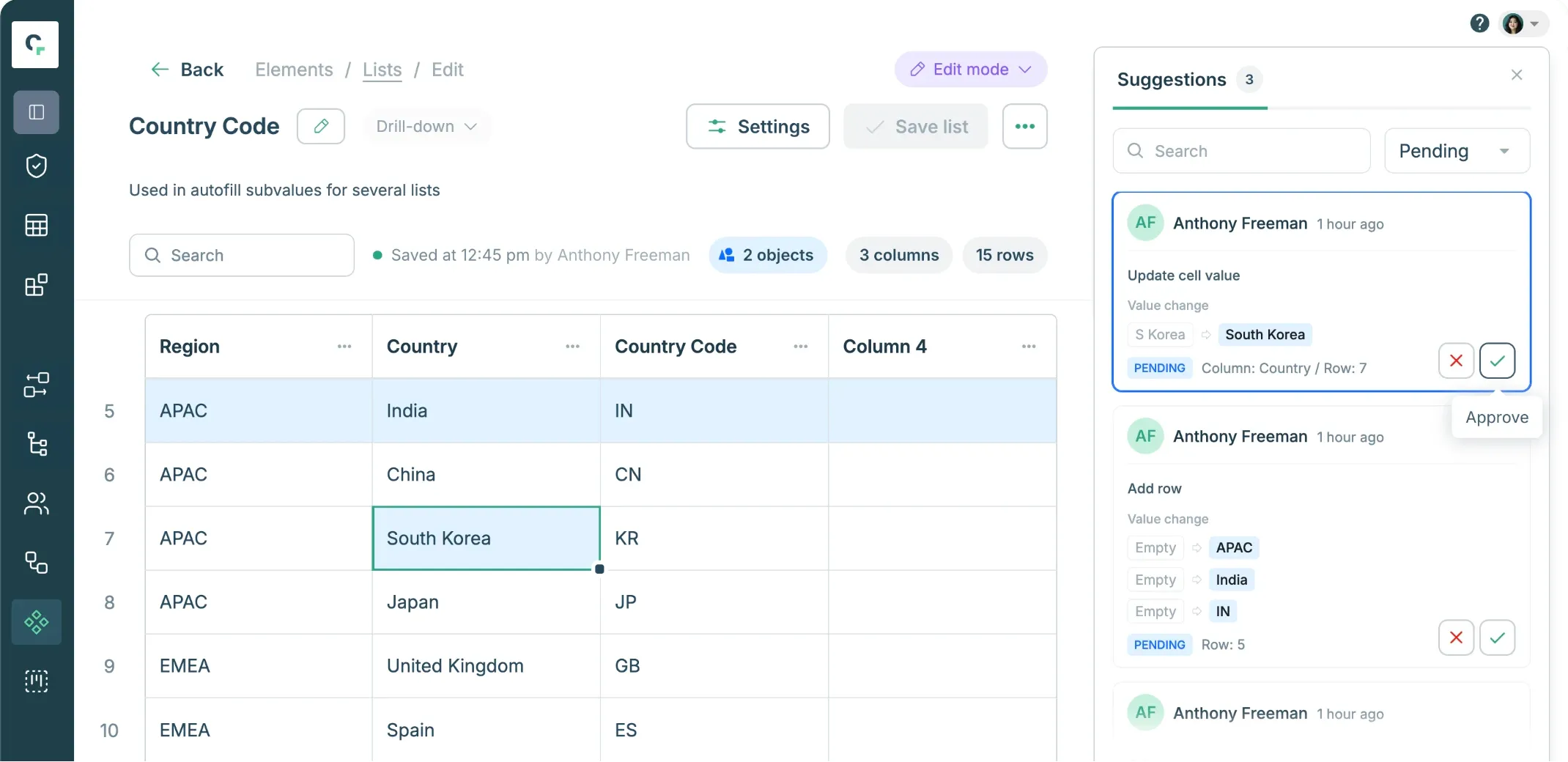The image size is (1568, 762).
Task: Open the shield checkmark sidebar icon
Action: 36,166
